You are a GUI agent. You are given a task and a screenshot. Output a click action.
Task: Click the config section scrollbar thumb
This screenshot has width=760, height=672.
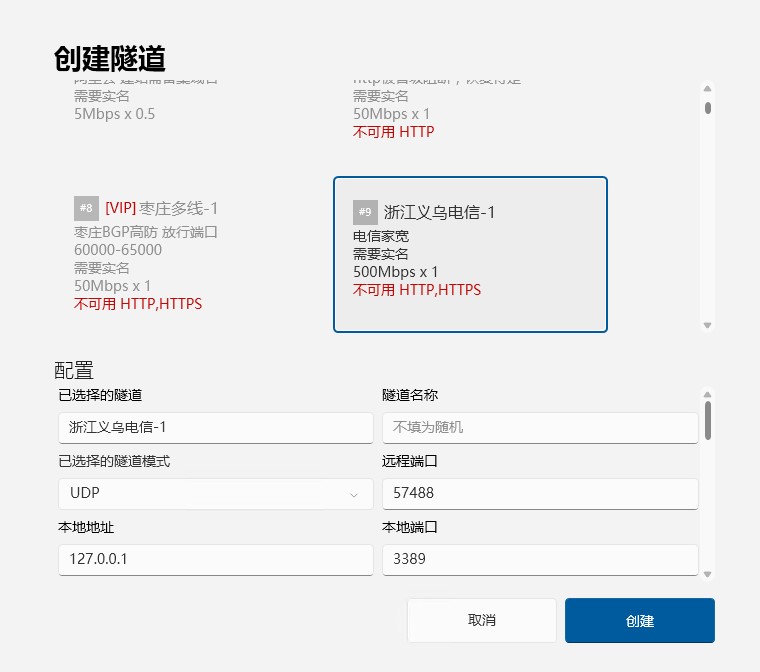tap(708, 419)
